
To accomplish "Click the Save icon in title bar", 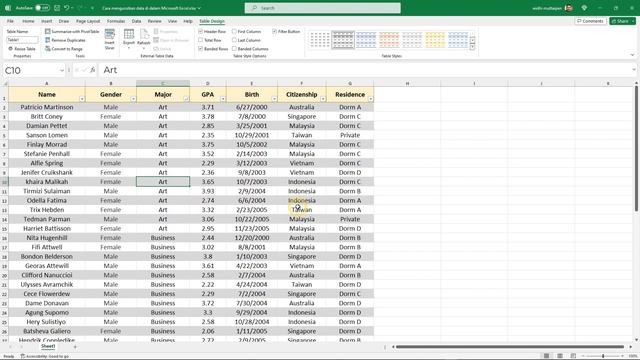I will point(57,8).
